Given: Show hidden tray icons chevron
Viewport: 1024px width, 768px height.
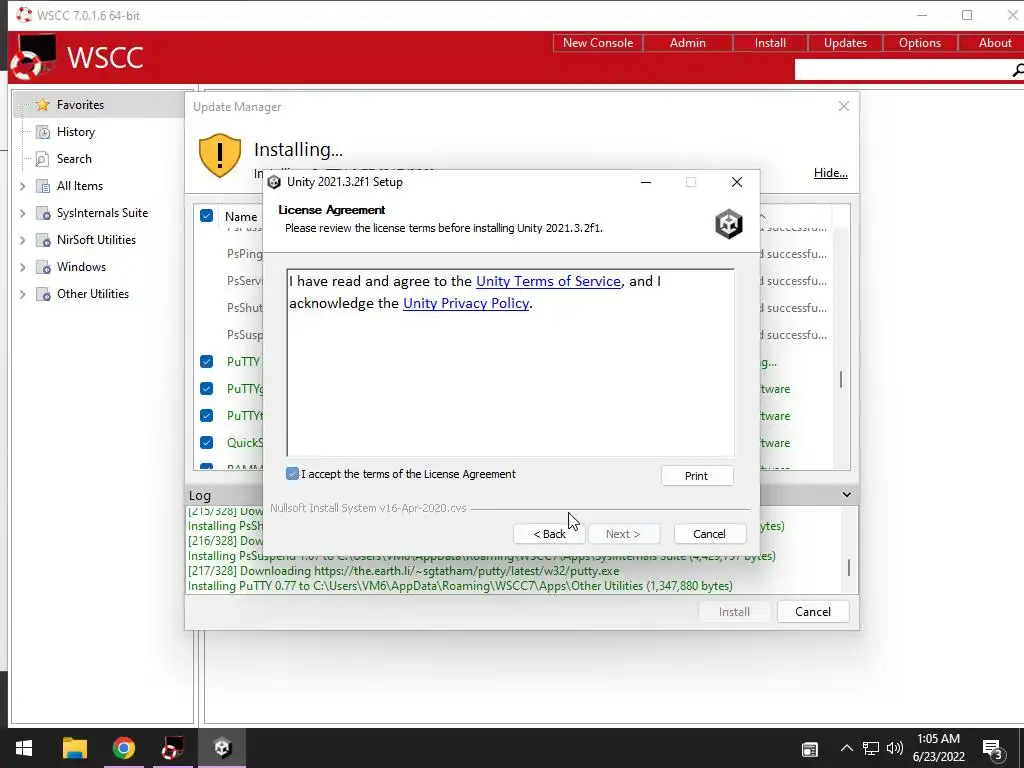Looking at the screenshot, I should pyautogui.click(x=846, y=748).
